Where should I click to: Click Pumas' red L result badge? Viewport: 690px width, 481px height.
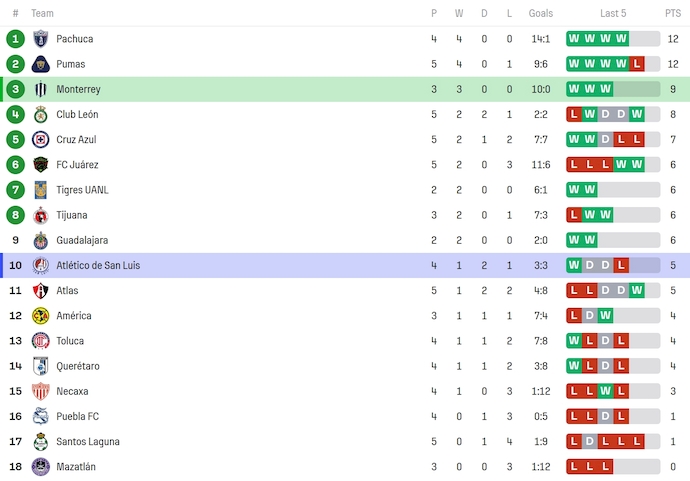(x=637, y=64)
